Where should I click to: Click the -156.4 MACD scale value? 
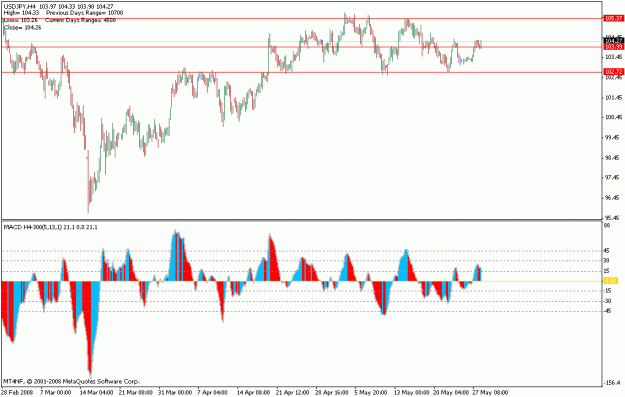point(612,383)
